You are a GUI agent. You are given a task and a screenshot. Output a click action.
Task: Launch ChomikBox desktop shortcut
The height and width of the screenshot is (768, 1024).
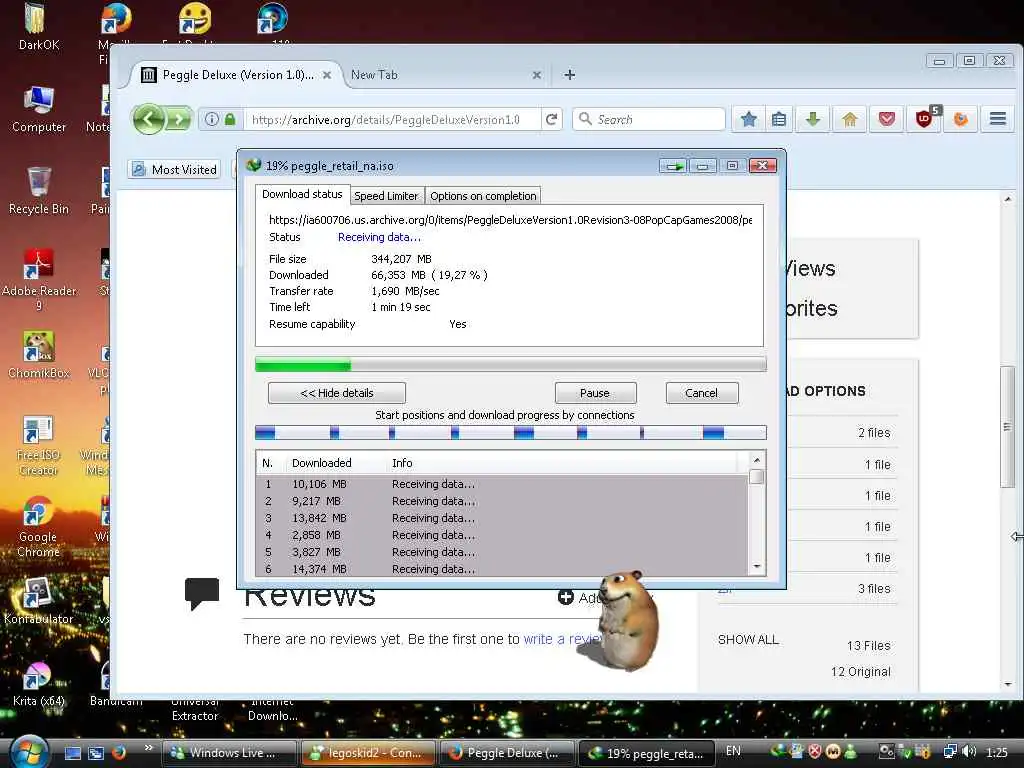[39, 355]
